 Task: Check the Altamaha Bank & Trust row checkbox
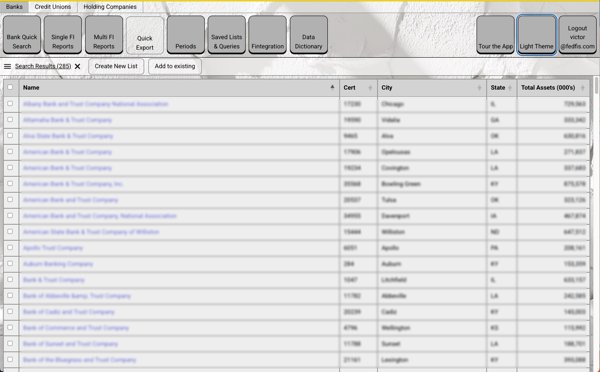10,119
